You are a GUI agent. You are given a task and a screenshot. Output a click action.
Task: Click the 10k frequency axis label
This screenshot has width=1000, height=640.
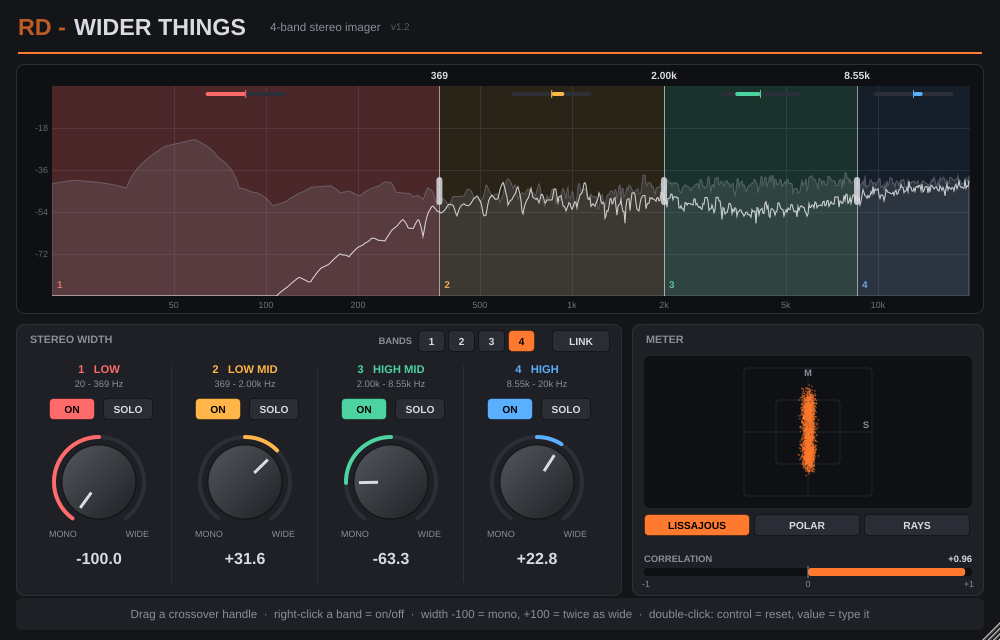(x=878, y=305)
